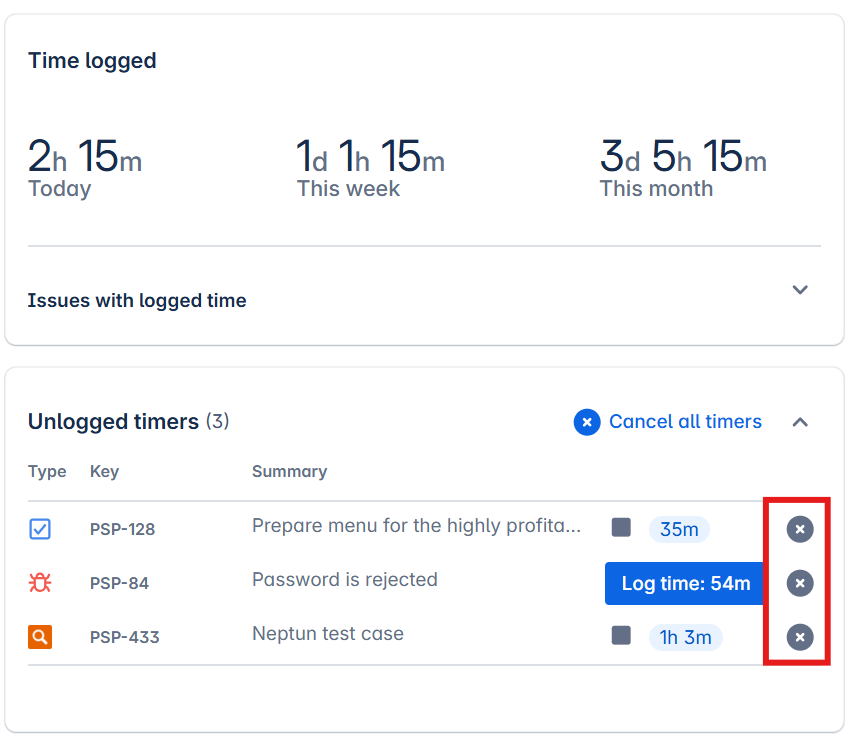Open issue key PSP-128

[x=124, y=529]
